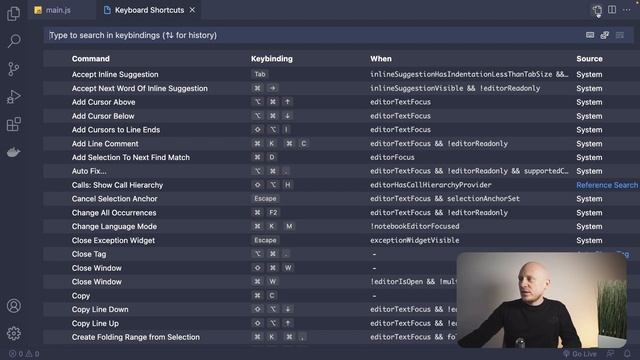Open the Explorer view in activity bar
Image resolution: width=640 pixels, height=360 pixels.
click(x=13, y=13)
